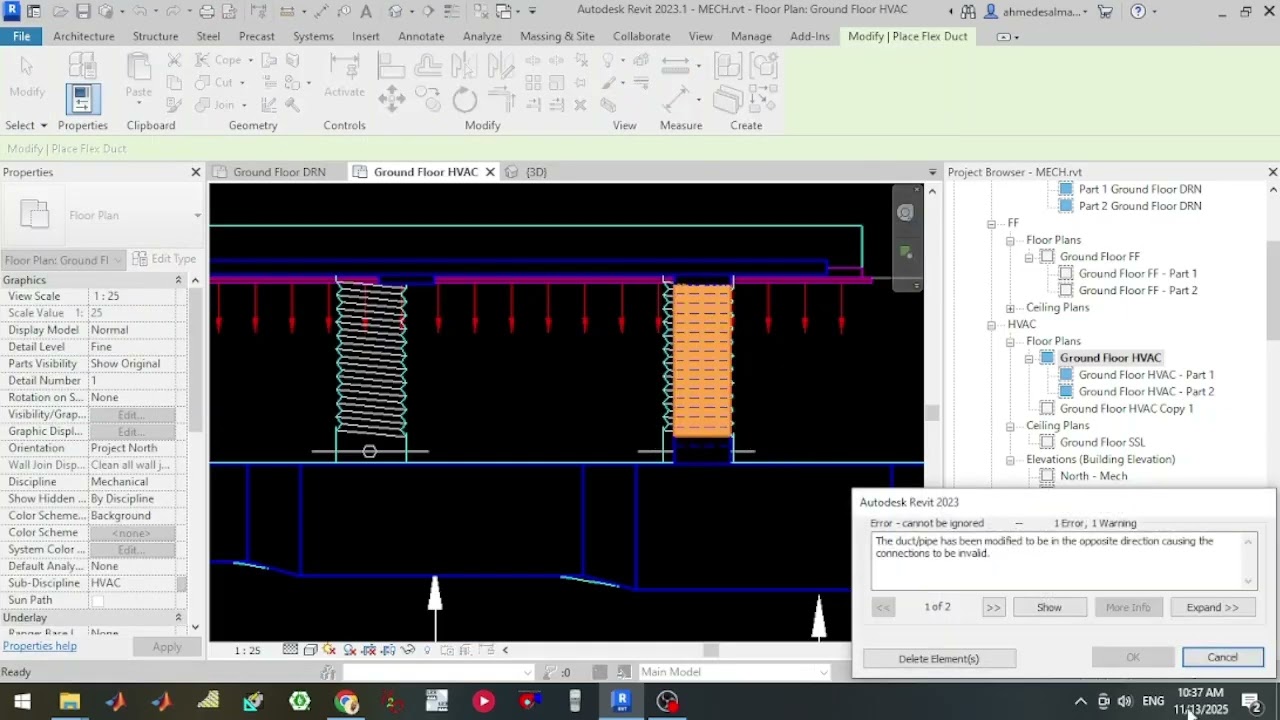
Task: Select Ground Floor HVAC Copy 1 view
Action: tap(1126, 409)
